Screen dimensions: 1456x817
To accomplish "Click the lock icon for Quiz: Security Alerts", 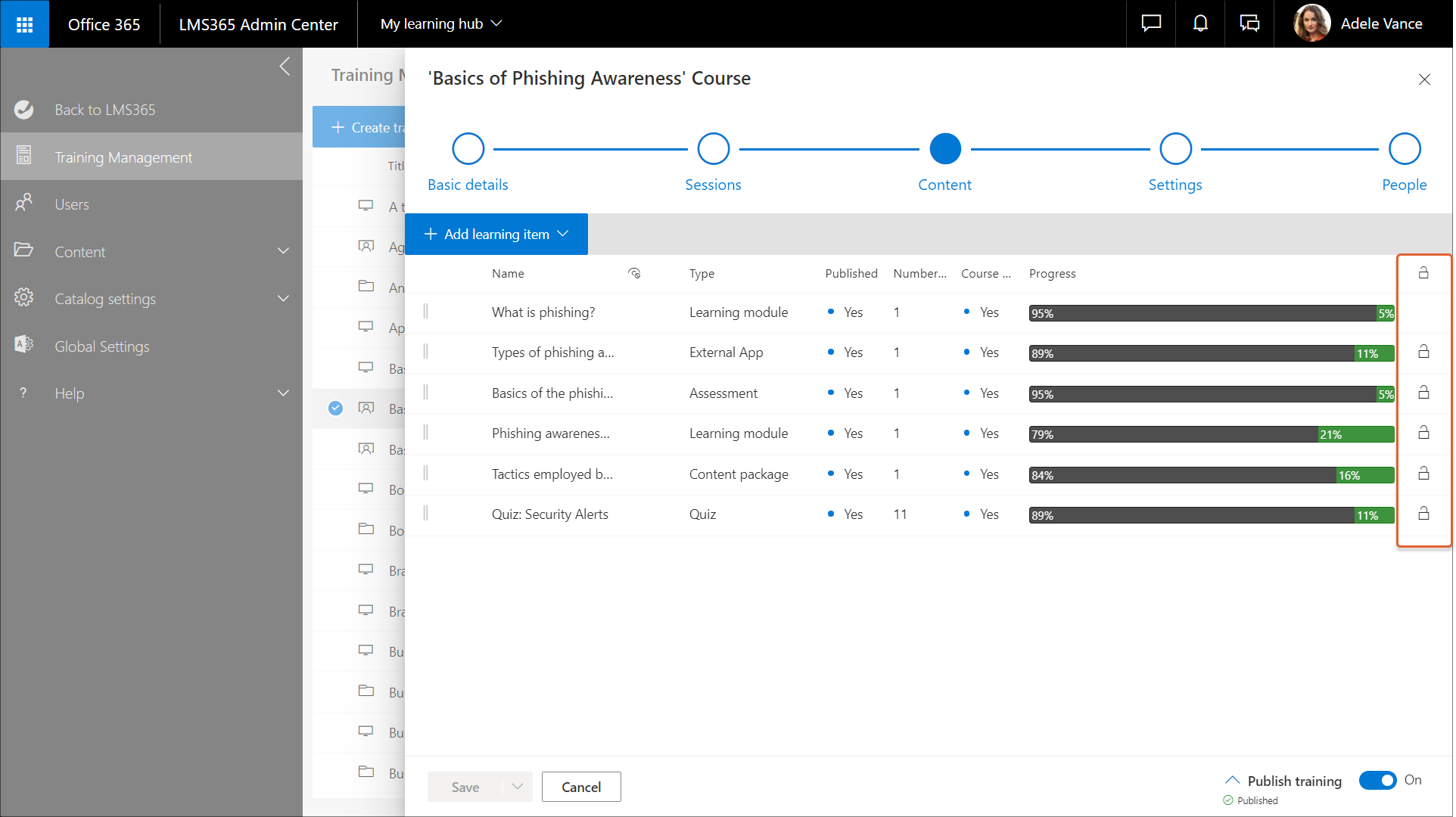I will pos(1423,514).
